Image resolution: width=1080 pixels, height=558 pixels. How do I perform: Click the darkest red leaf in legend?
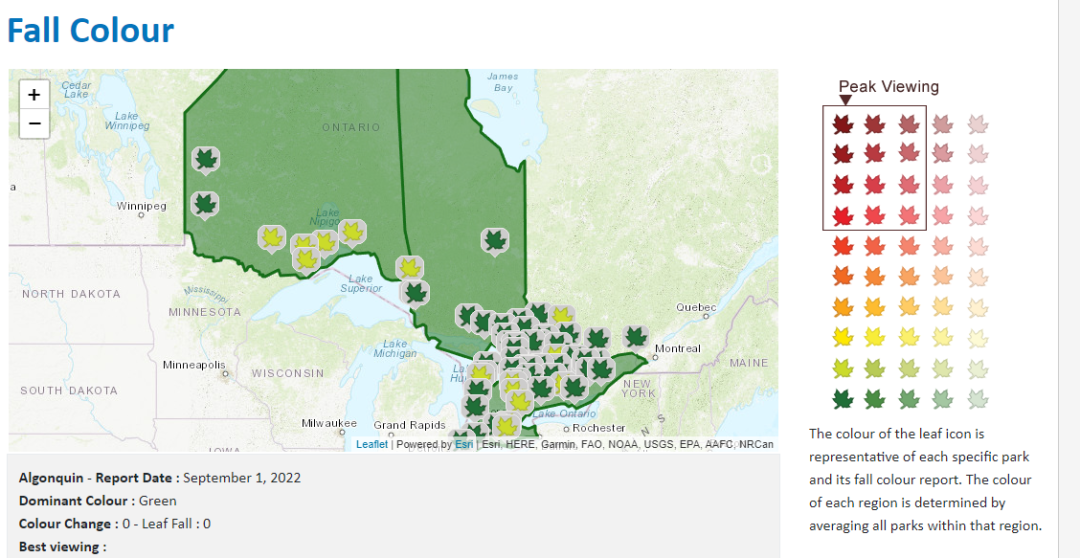point(842,125)
